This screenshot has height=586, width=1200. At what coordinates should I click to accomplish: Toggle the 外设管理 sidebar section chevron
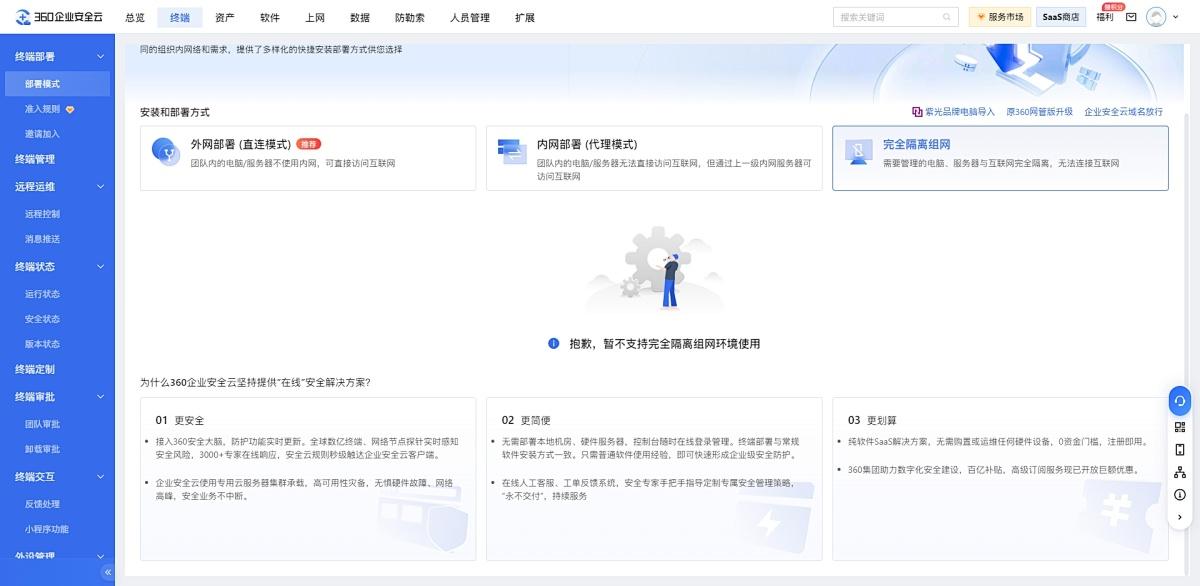click(100, 556)
